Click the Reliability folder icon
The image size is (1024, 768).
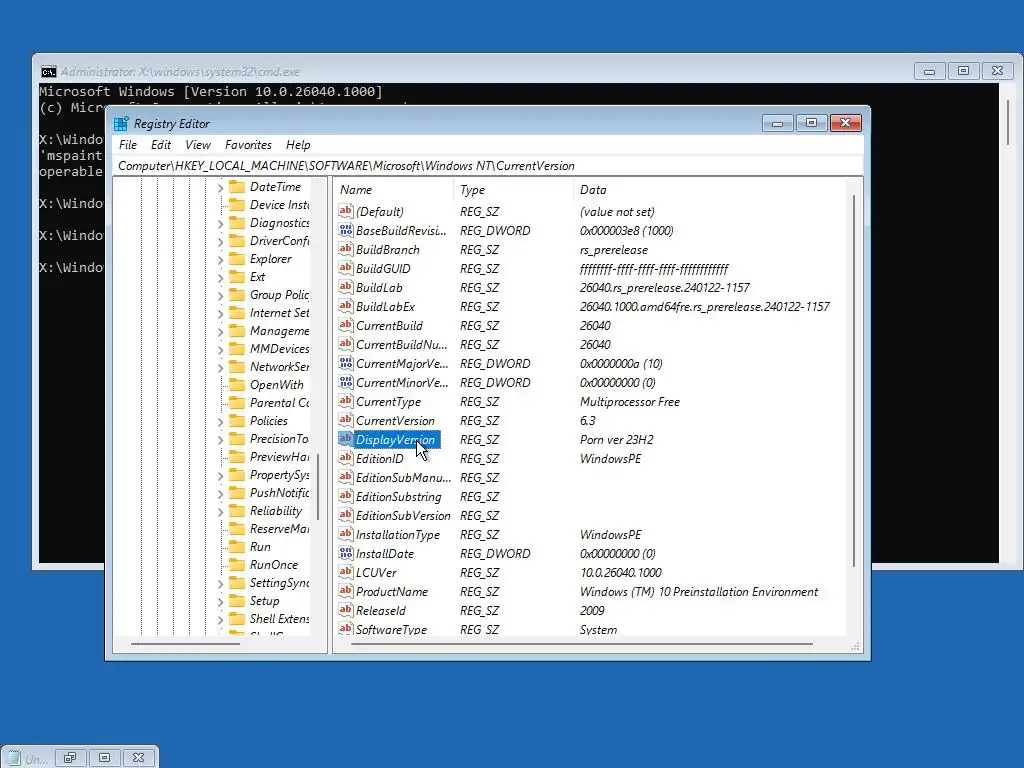click(237, 511)
